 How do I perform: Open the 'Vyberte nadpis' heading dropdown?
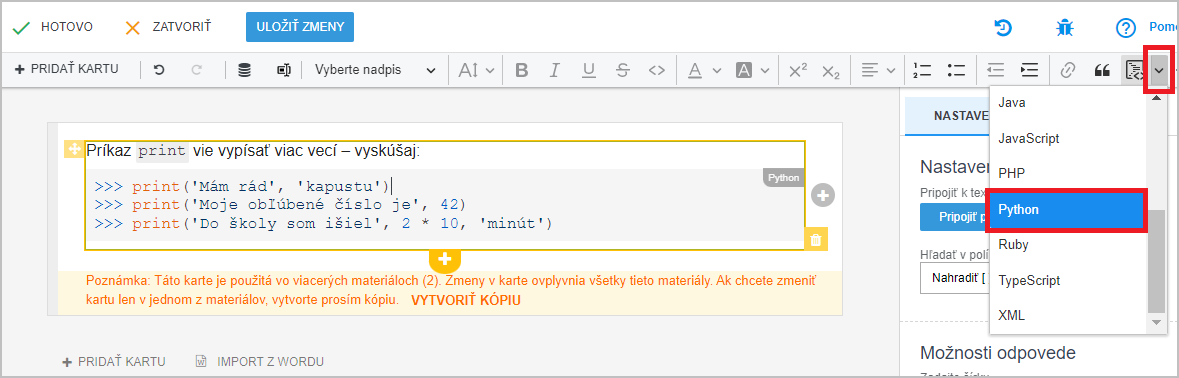374,70
